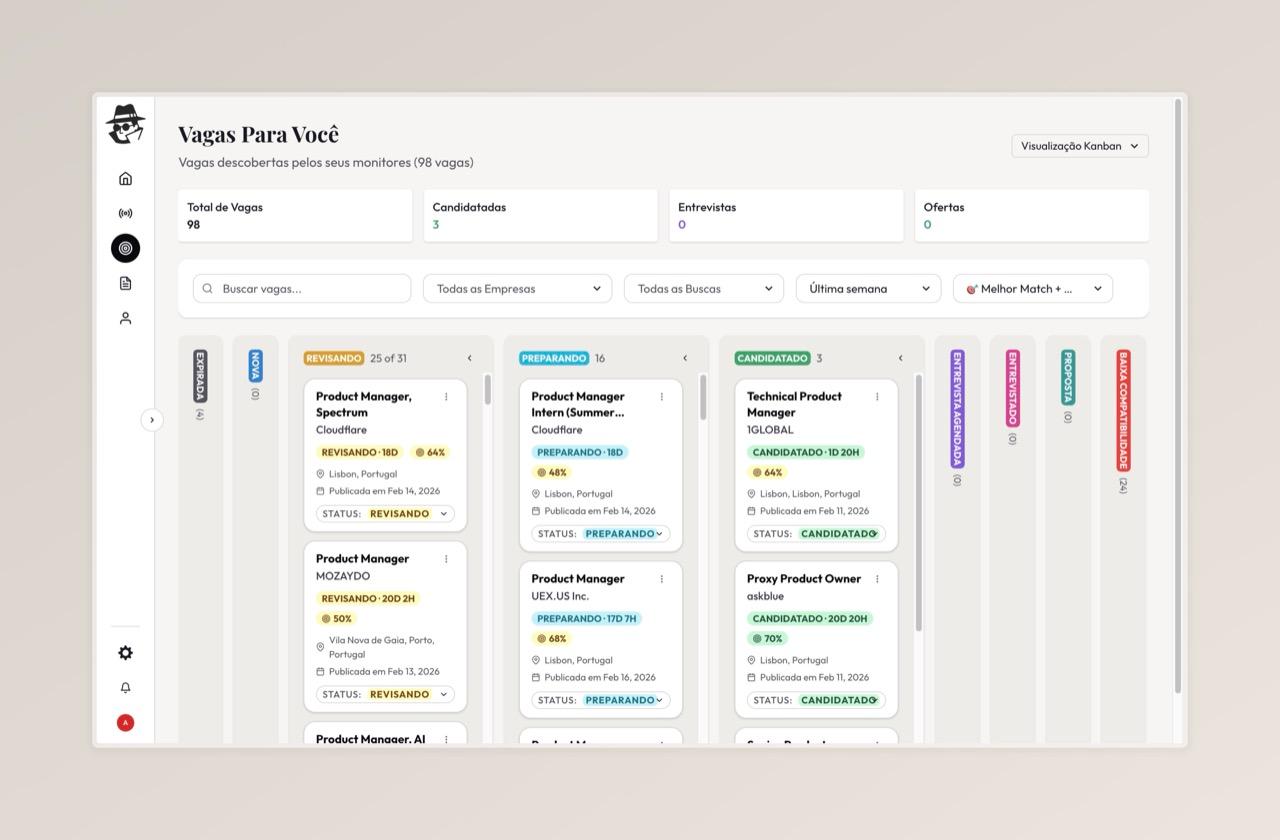Open the kebab menu on Product Manager, Spectrum card
The width and height of the screenshot is (1280, 840).
(446, 396)
